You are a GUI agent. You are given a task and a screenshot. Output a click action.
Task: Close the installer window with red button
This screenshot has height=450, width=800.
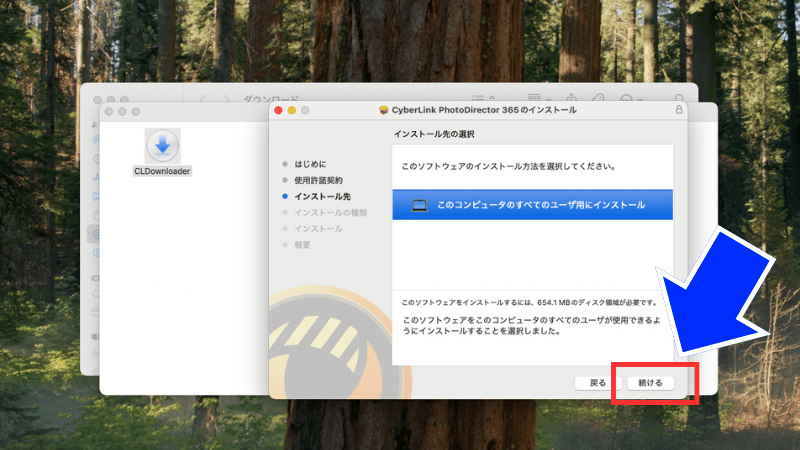(278, 110)
